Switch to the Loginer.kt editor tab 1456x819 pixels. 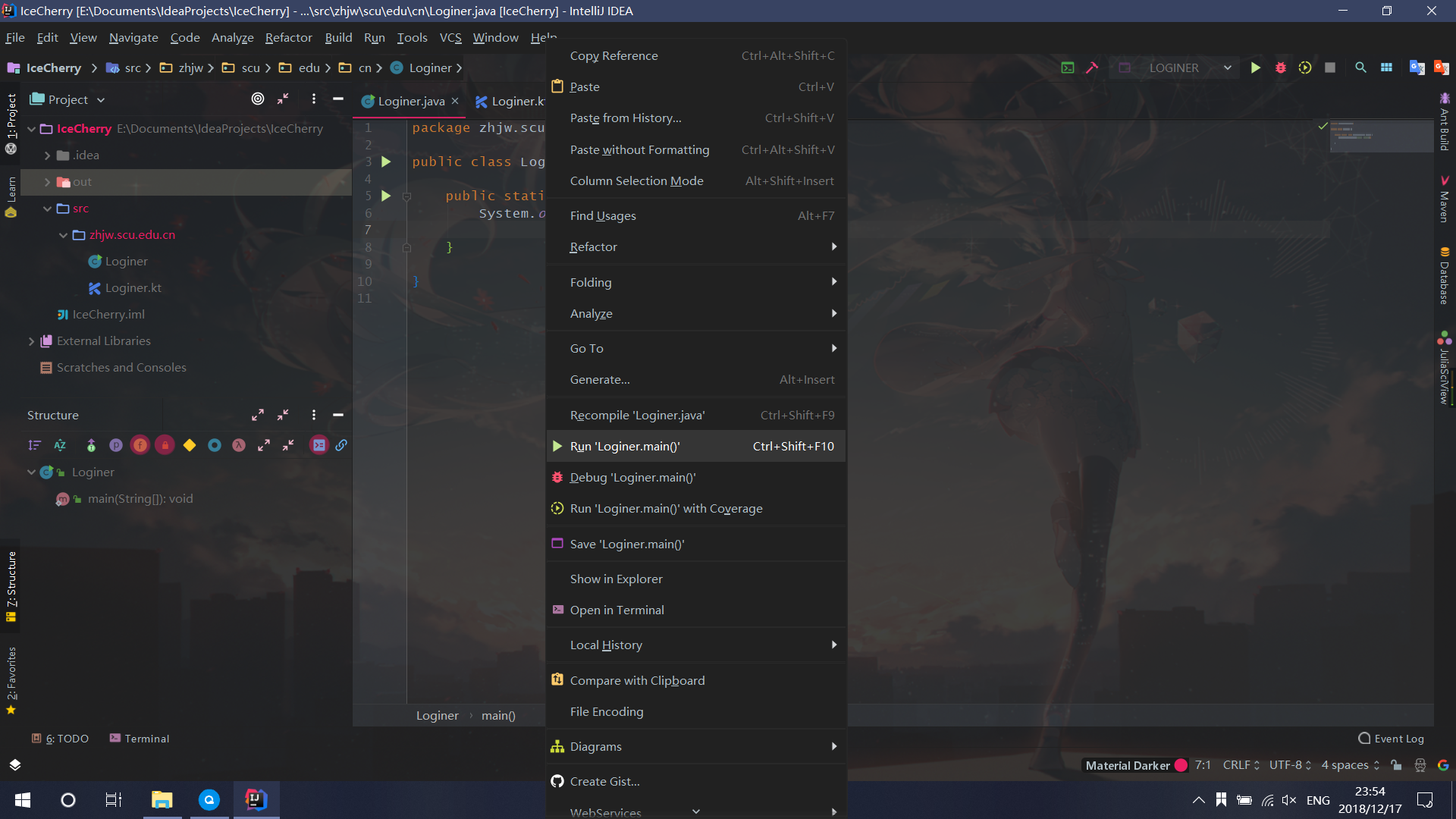(516, 101)
